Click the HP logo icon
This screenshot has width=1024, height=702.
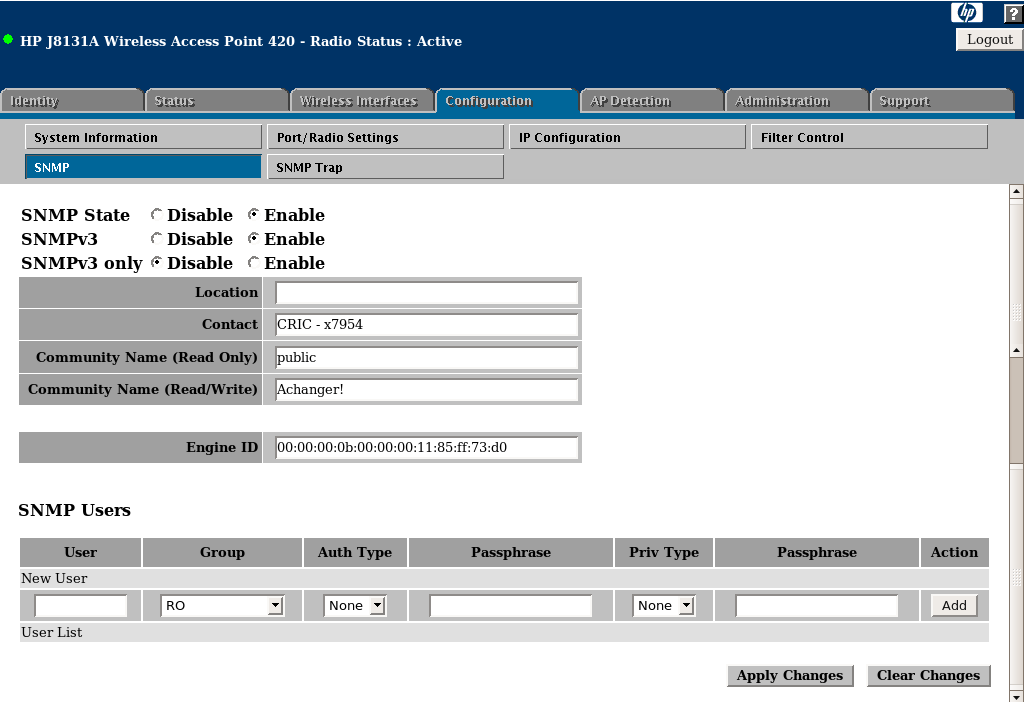[967, 12]
